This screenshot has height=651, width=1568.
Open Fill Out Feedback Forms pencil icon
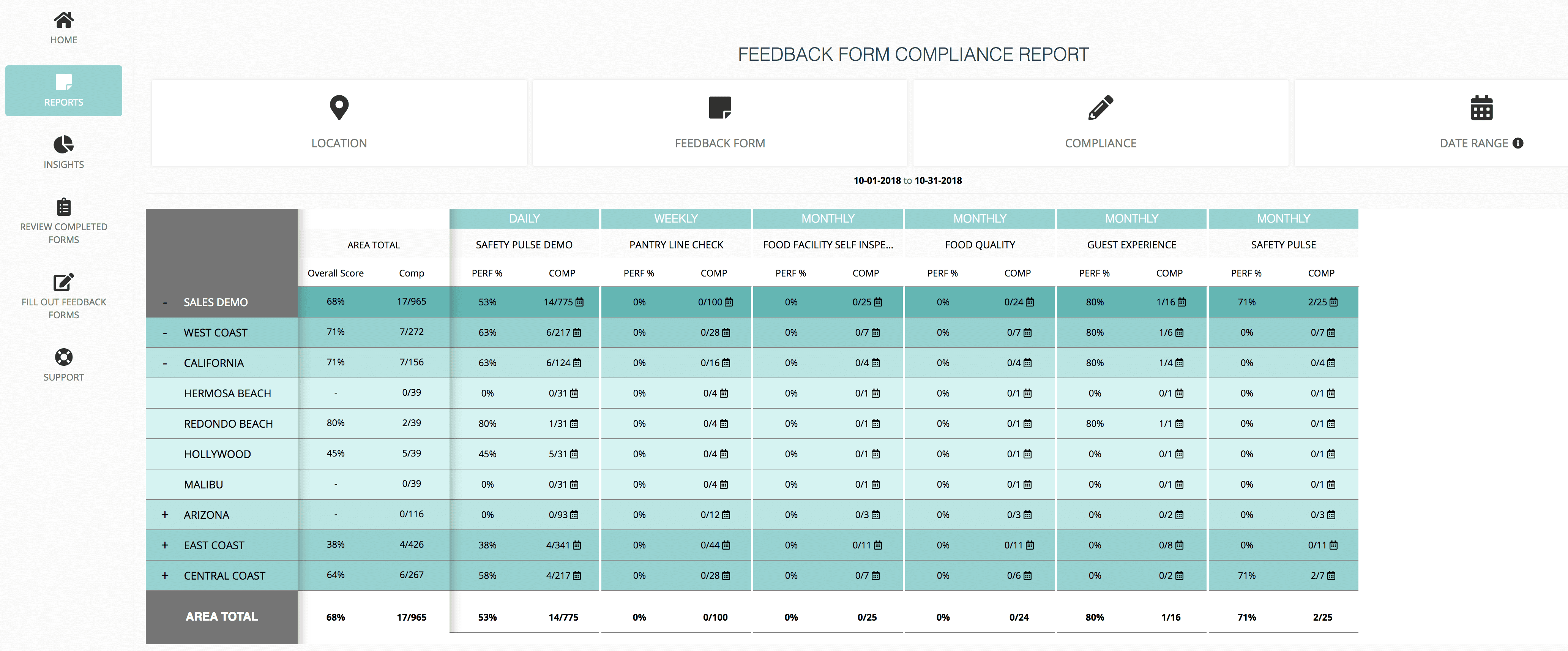pos(63,282)
